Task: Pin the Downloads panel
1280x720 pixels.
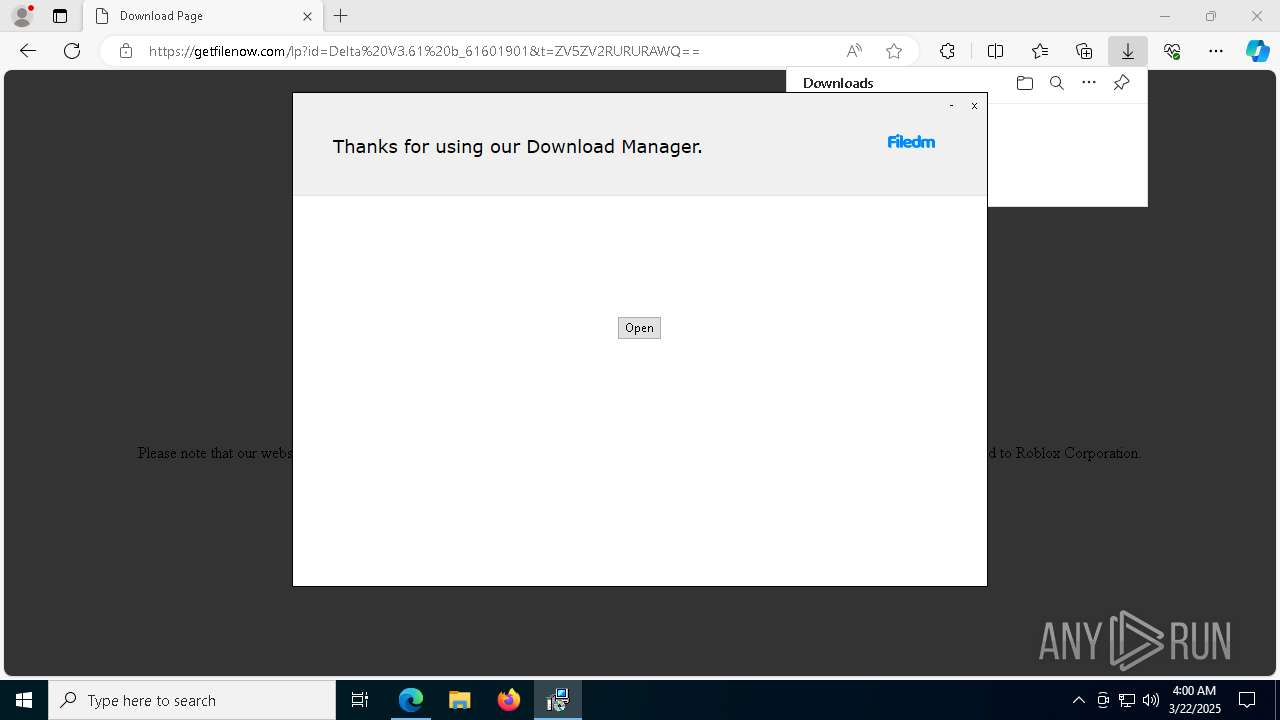Action: coord(1121,83)
